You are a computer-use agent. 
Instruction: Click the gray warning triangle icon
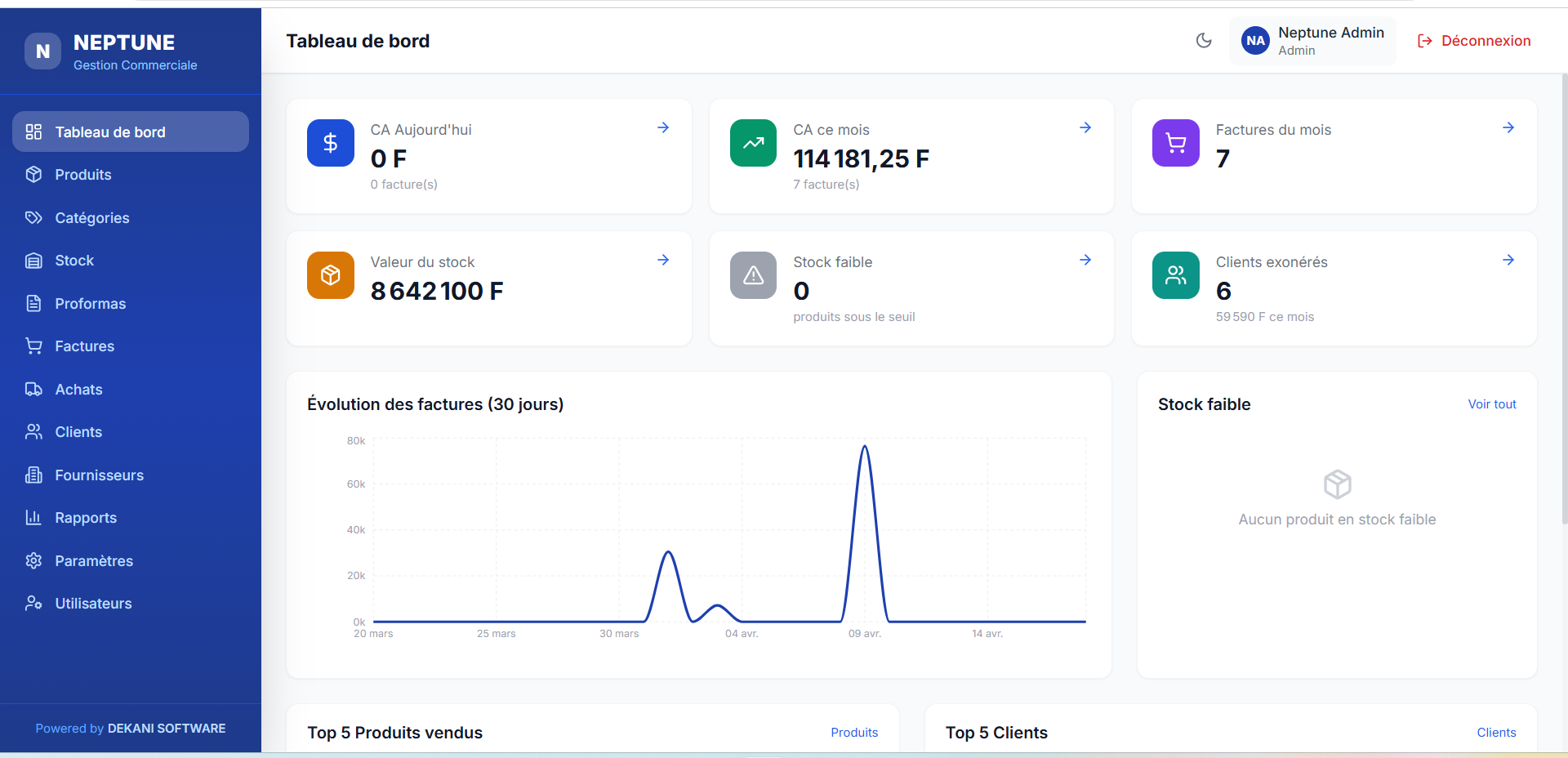coord(753,275)
